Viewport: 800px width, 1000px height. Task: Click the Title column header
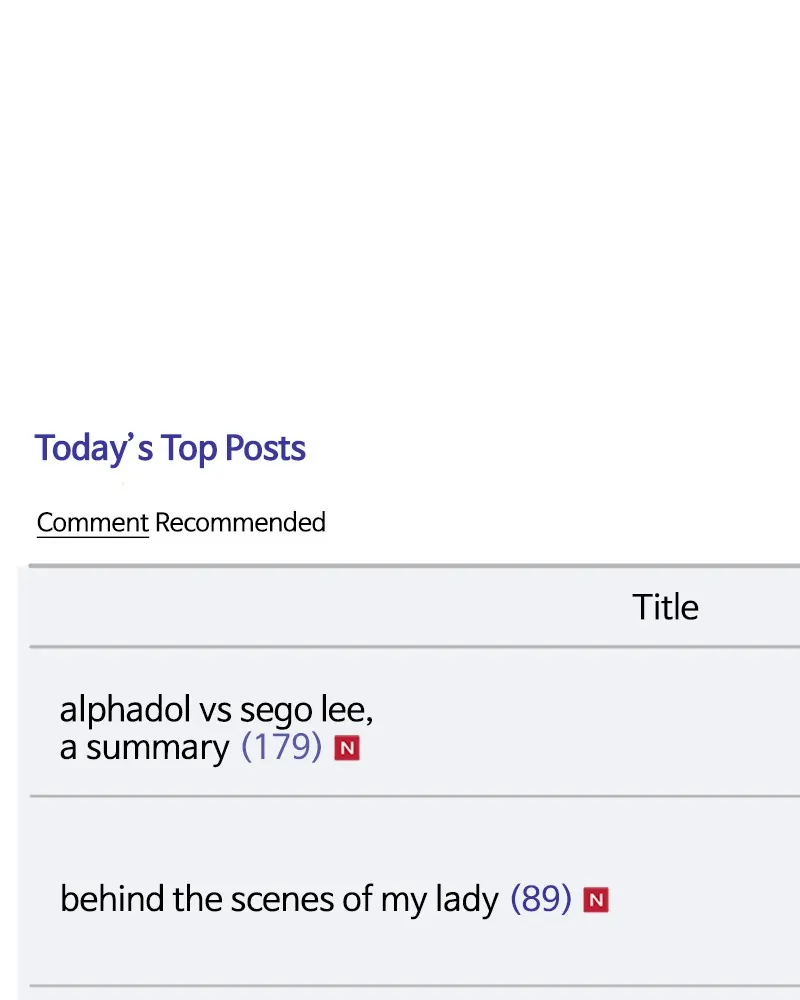pyautogui.click(x=665, y=607)
